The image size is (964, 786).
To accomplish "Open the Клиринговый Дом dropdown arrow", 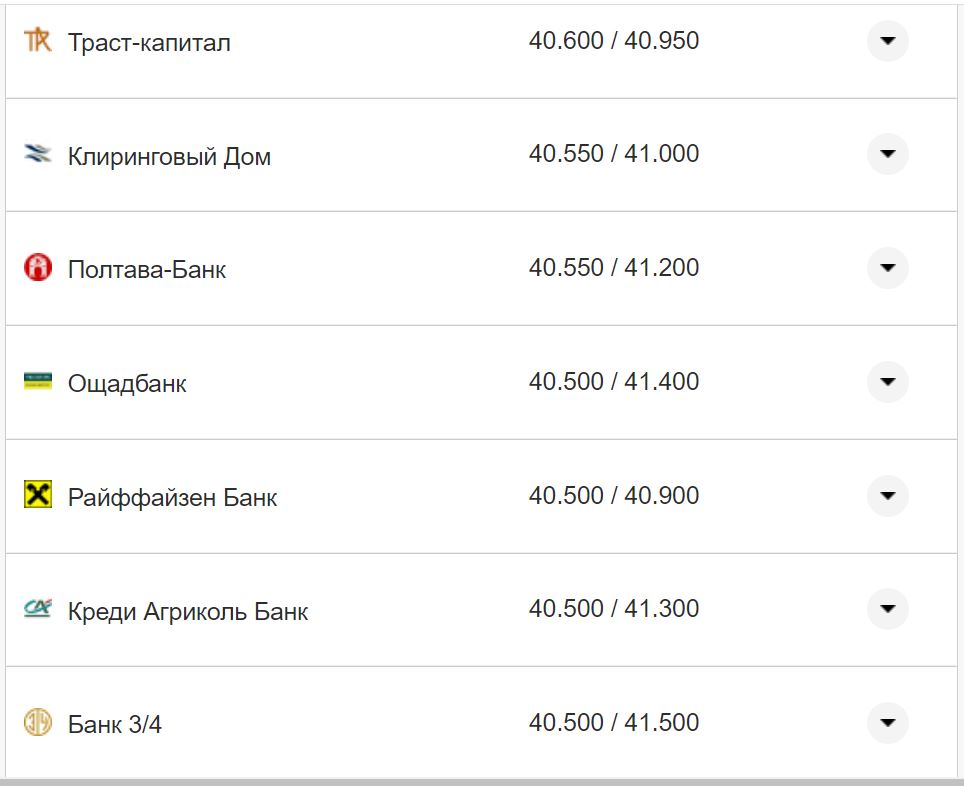I will tap(887, 155).
